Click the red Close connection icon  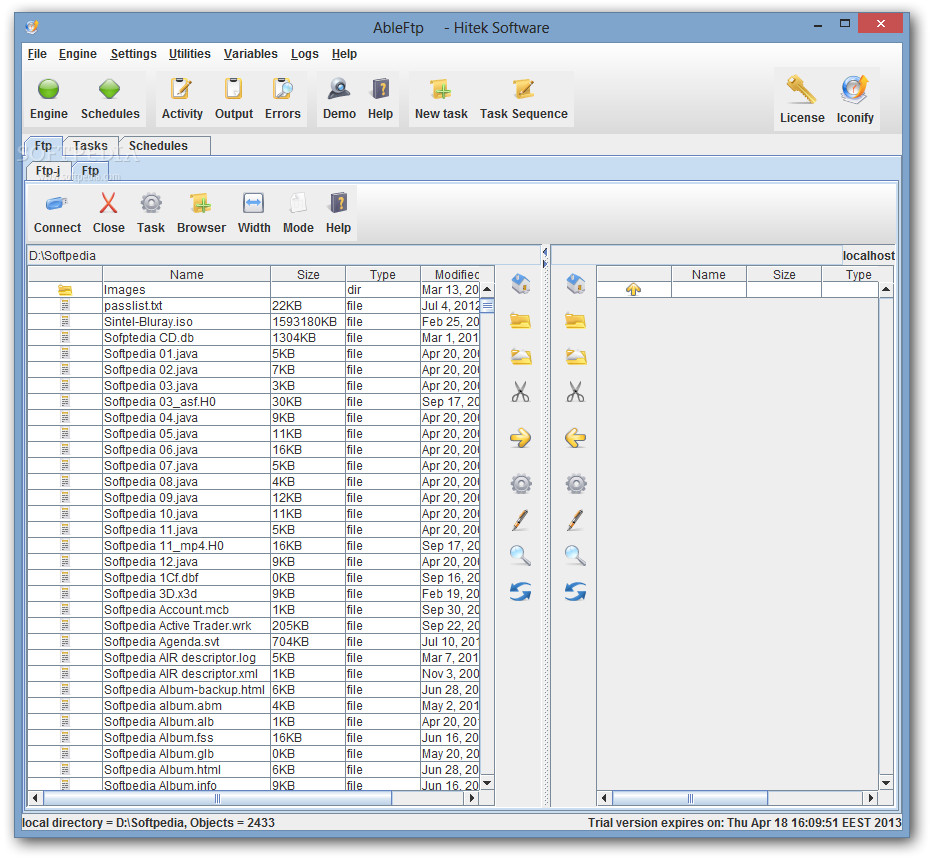109,203
